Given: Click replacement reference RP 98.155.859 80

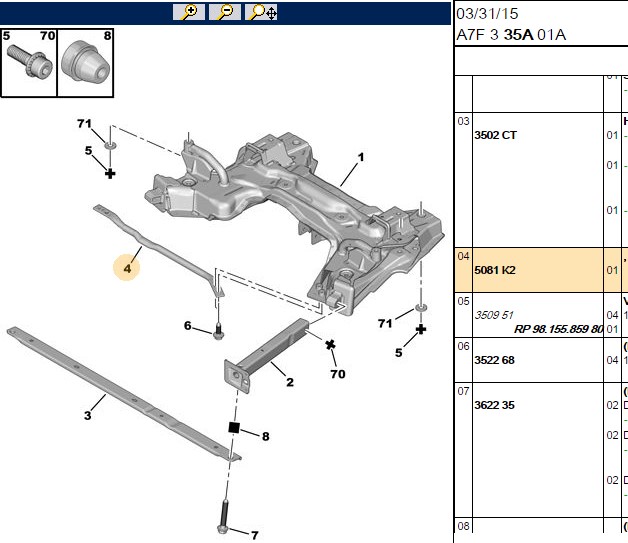Looking at the screenshot, I should [558, 329].
